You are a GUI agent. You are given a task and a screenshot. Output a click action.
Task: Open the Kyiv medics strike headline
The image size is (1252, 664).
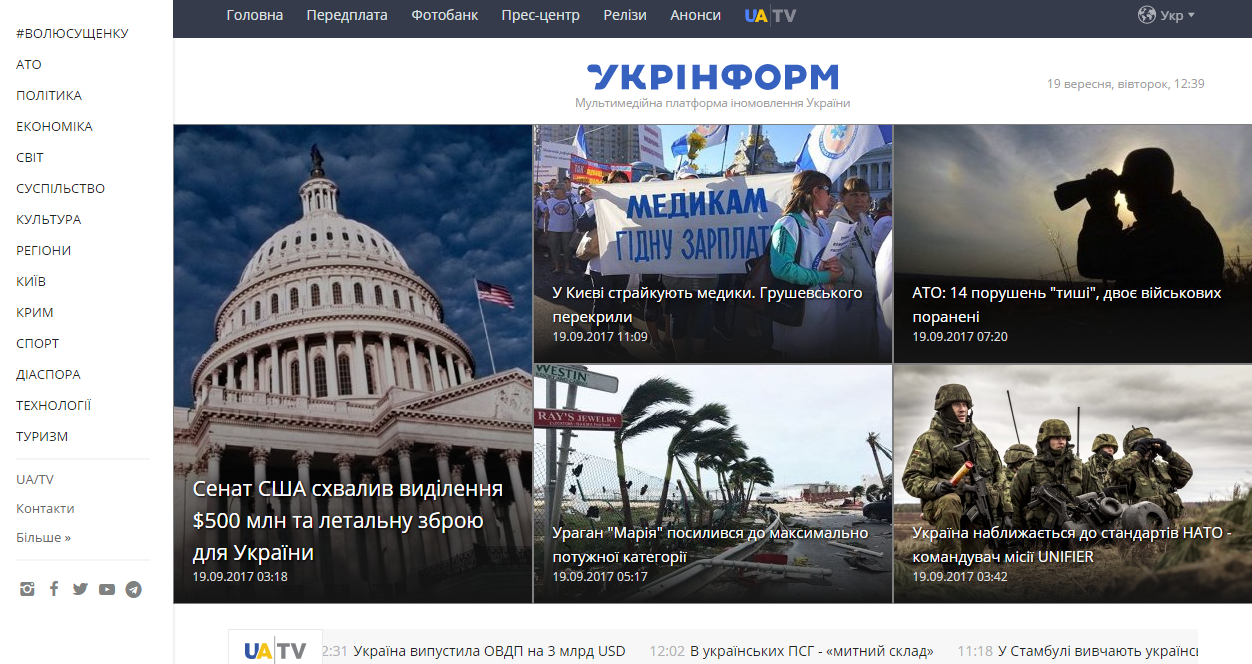click(707, 305)
